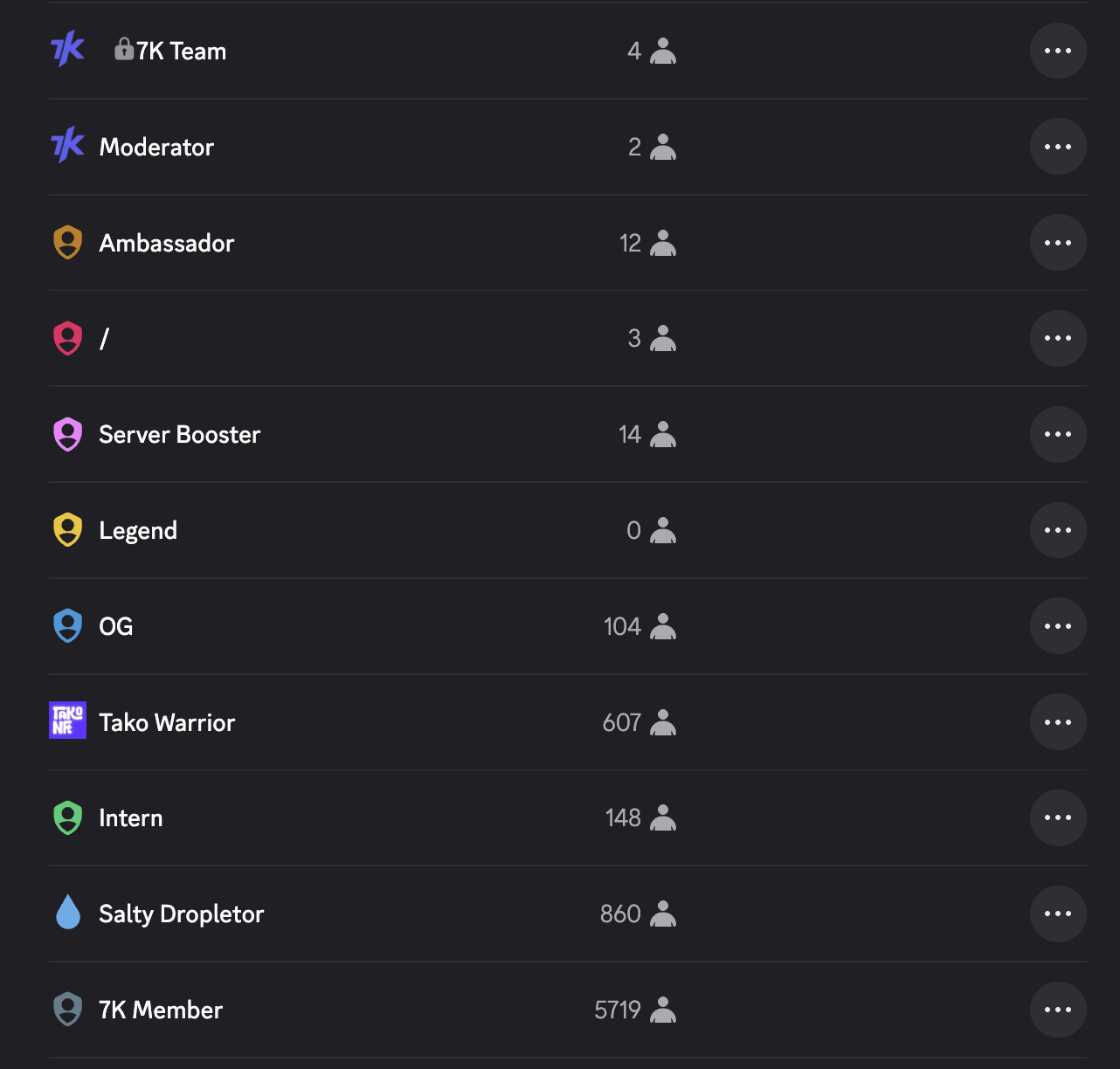Click the yellow Legend shield icon
This screenshot has width=1120, height=1069.
point(67,530)
